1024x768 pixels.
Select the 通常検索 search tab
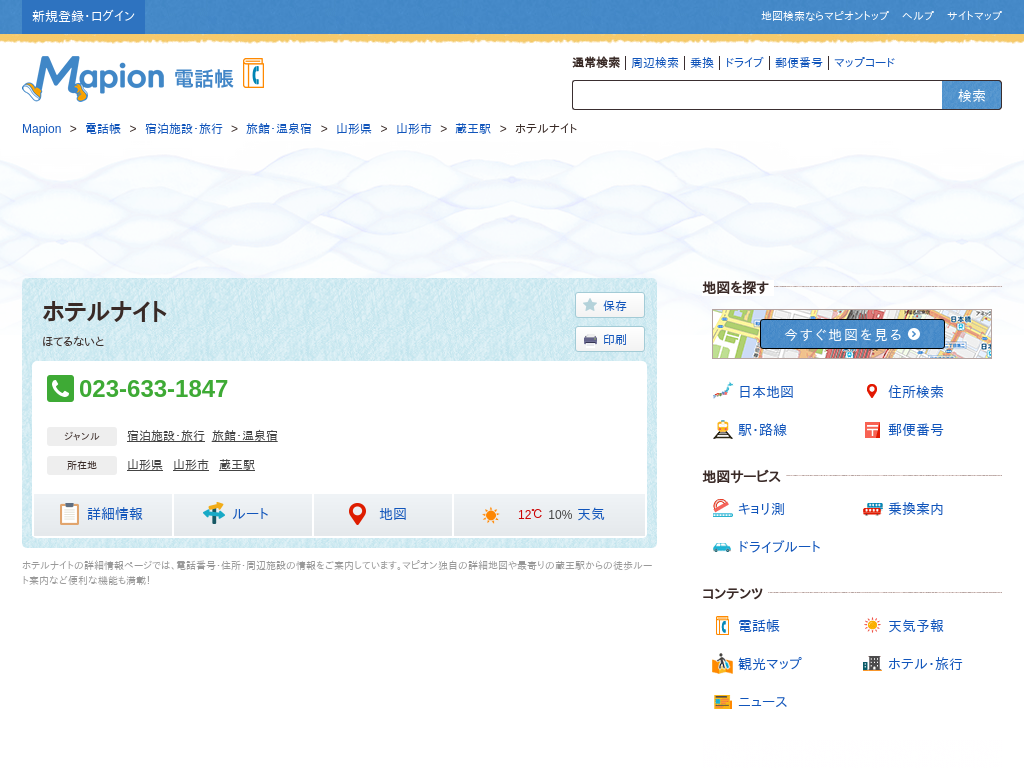[x=596, y=63]
